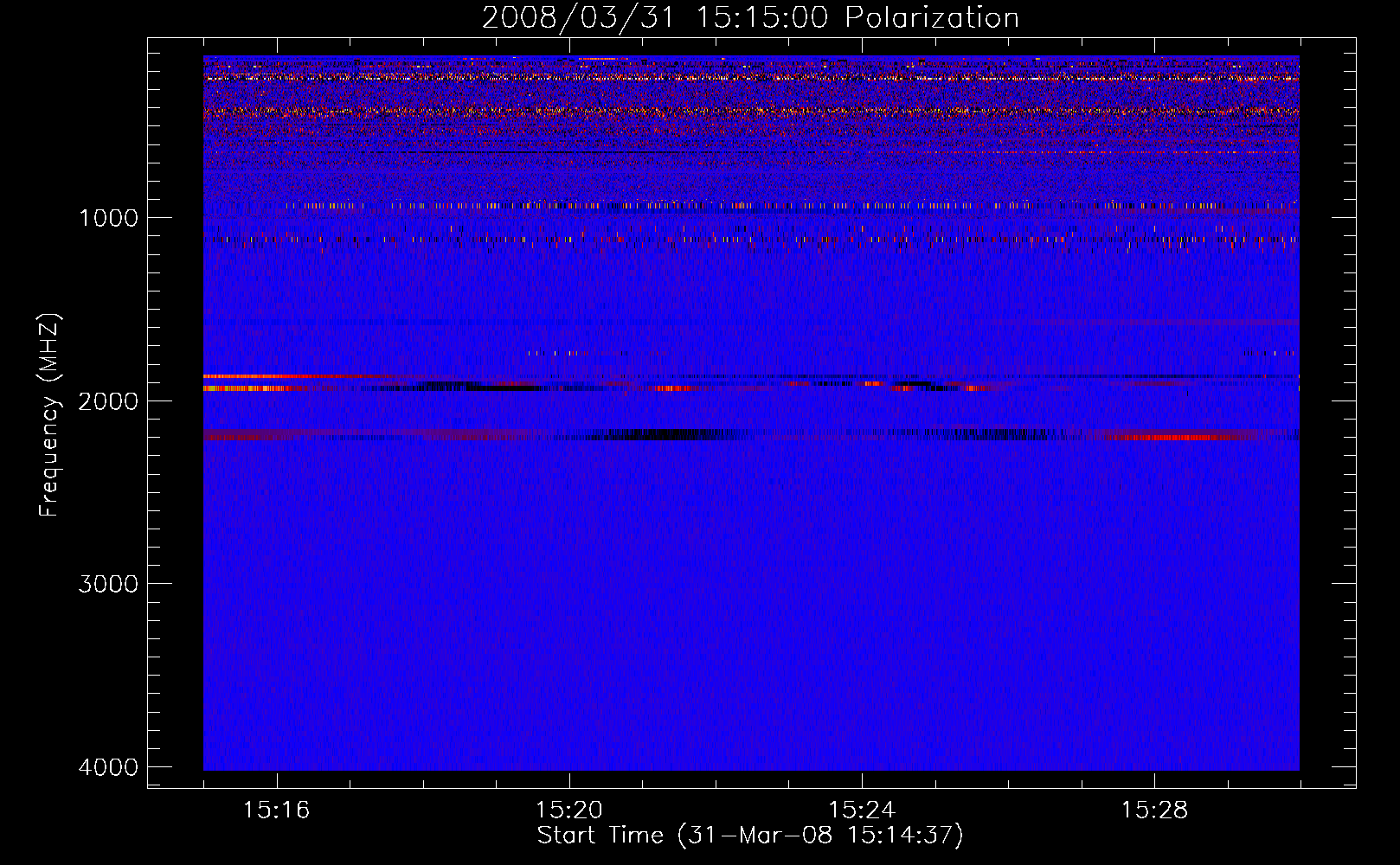Select the "4000" frequency tick label

tap(108, 767)
